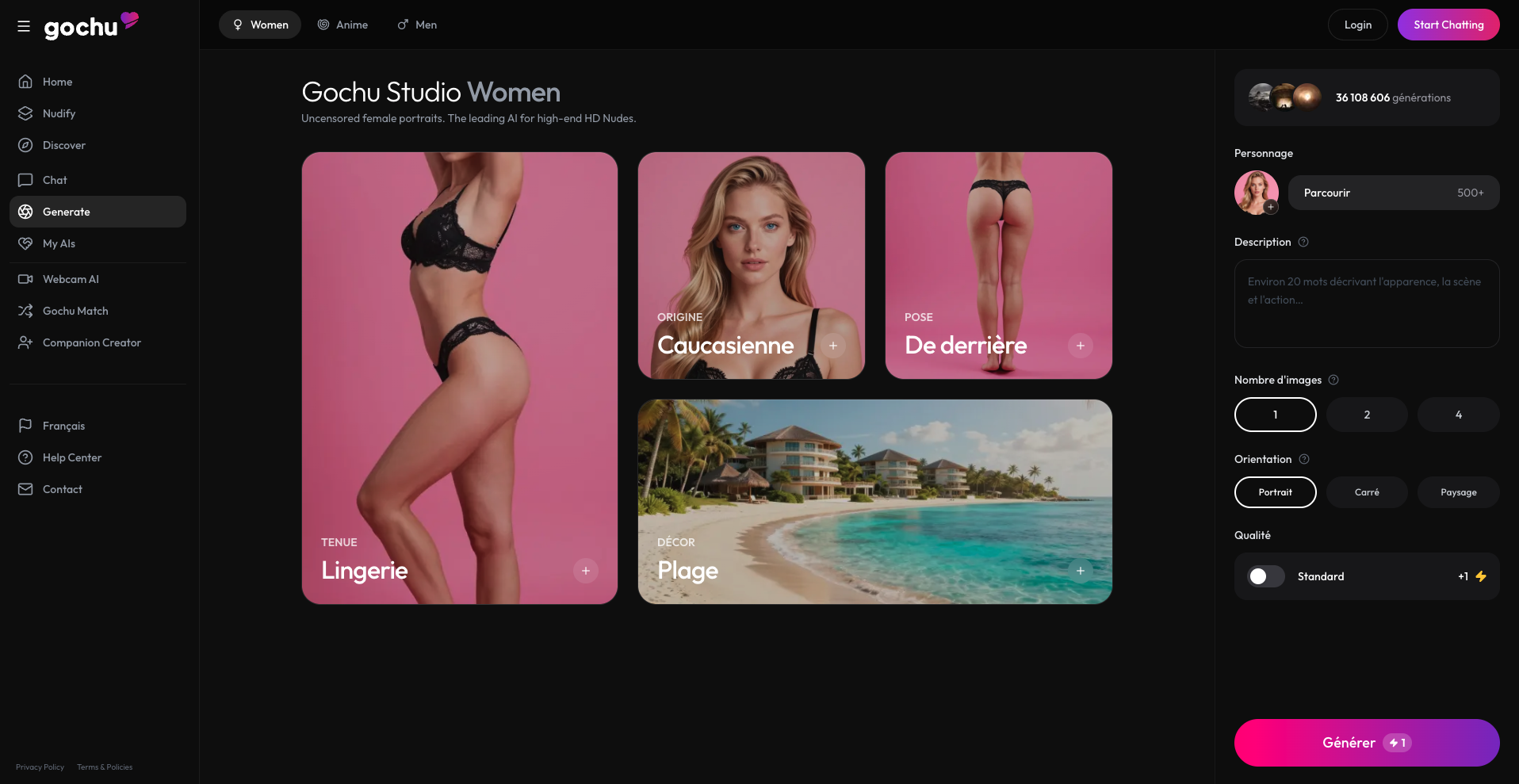Open Nudify in the sidebar
The image size is (1519, 784).
click(x=98, y=113)
